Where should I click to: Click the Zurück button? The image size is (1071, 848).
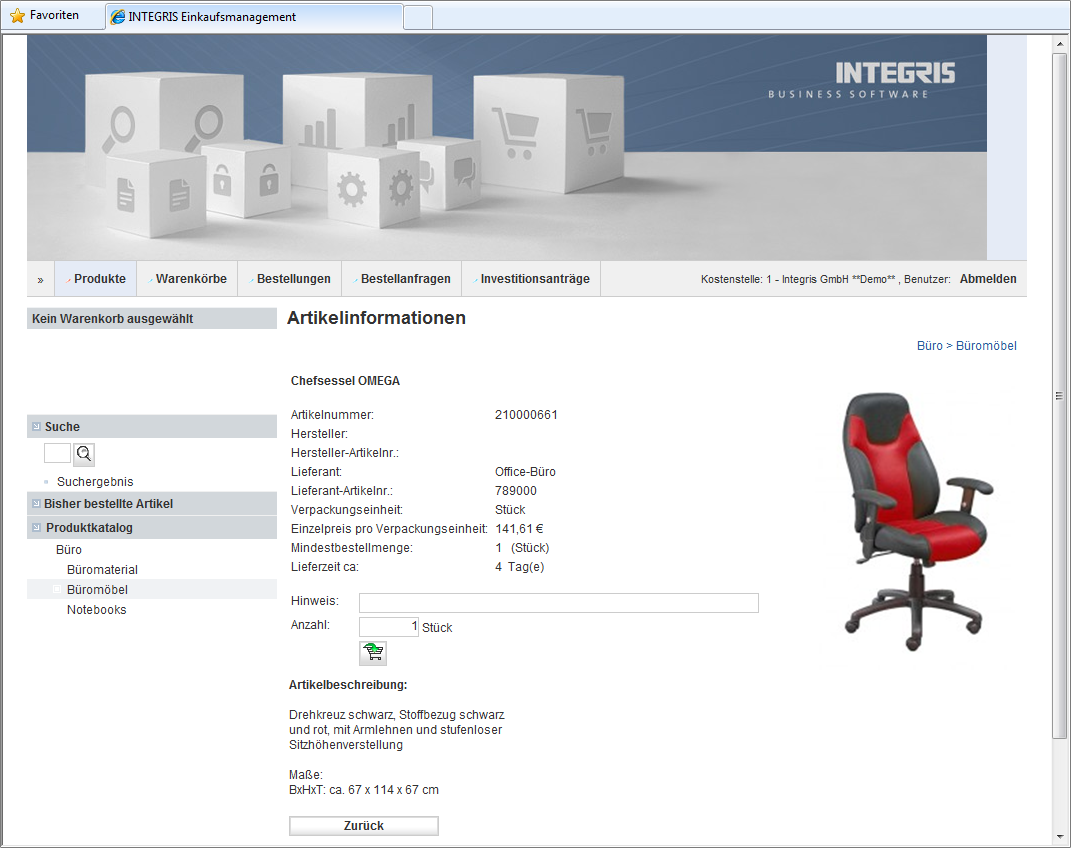(363, 825)
